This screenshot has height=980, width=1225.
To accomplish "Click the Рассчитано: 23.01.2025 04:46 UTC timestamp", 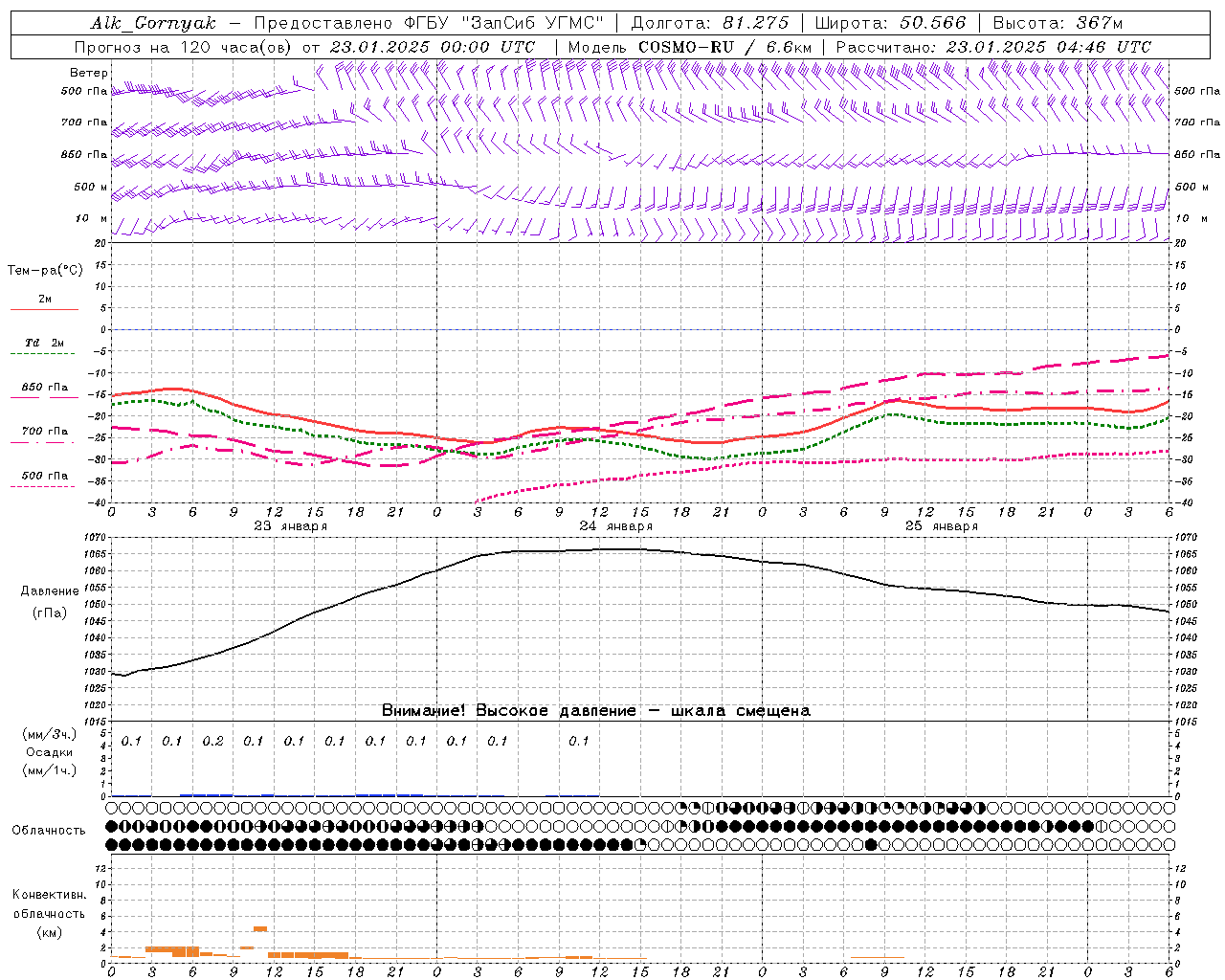I will (993, 47).
